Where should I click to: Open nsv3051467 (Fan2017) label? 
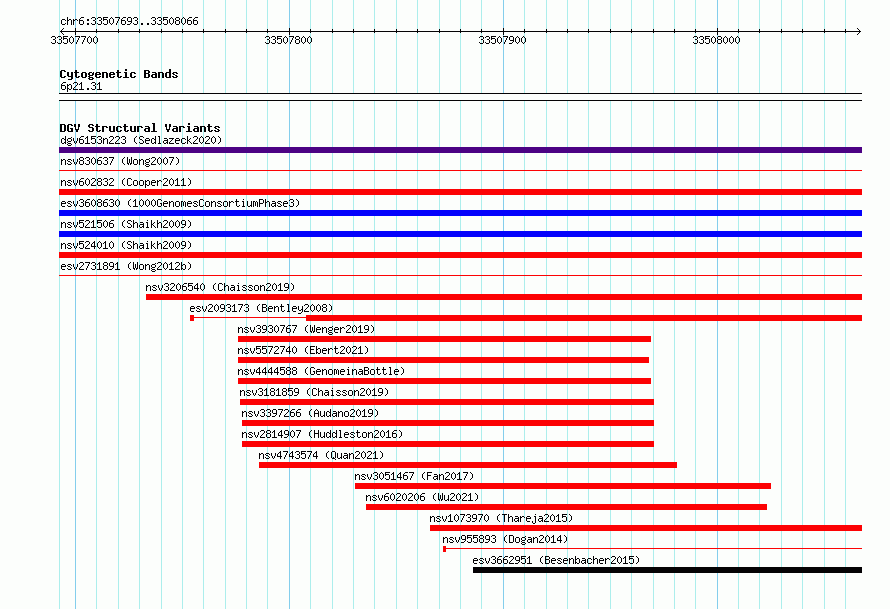[414, 476]
